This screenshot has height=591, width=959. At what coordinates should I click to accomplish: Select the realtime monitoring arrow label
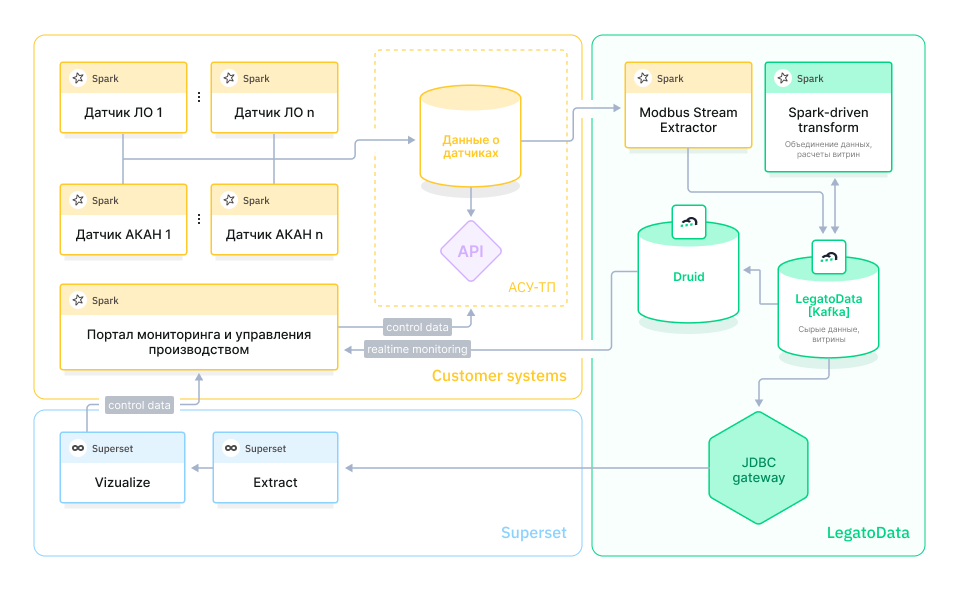point(417,349)
